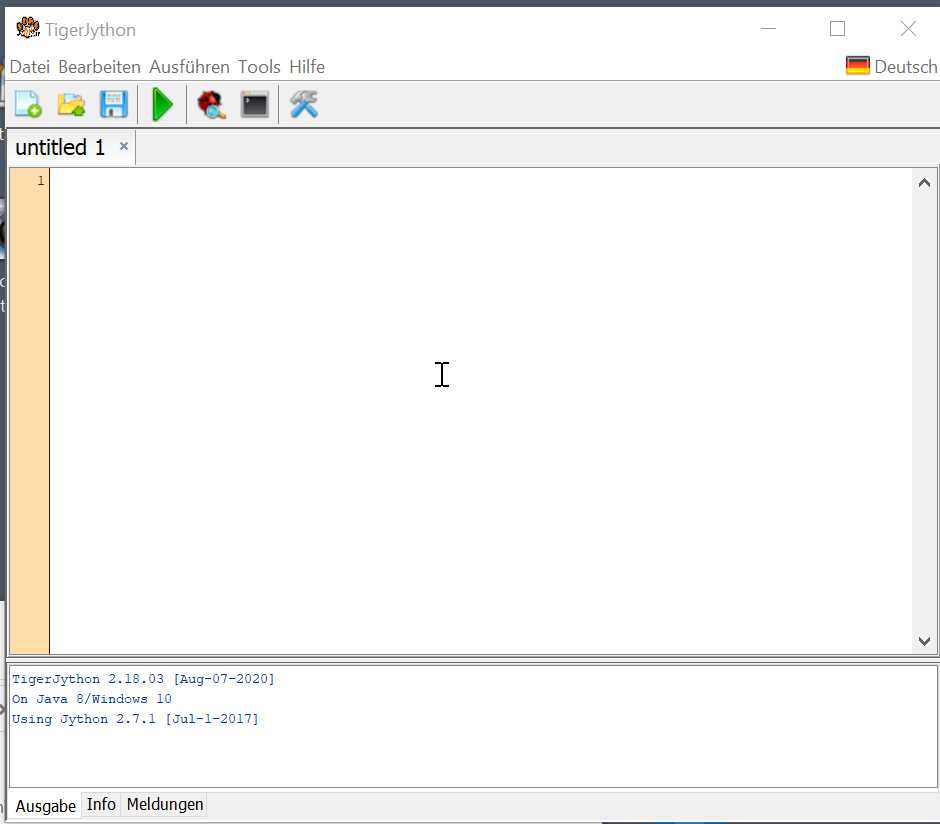
Task: Select the untitled 1 editor tab
Action: click(x=60, y=148)
